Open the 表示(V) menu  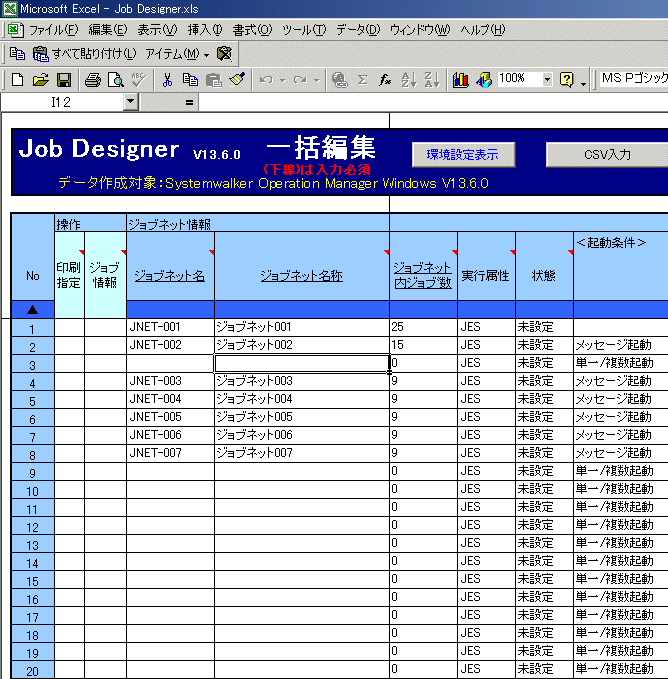157,30
